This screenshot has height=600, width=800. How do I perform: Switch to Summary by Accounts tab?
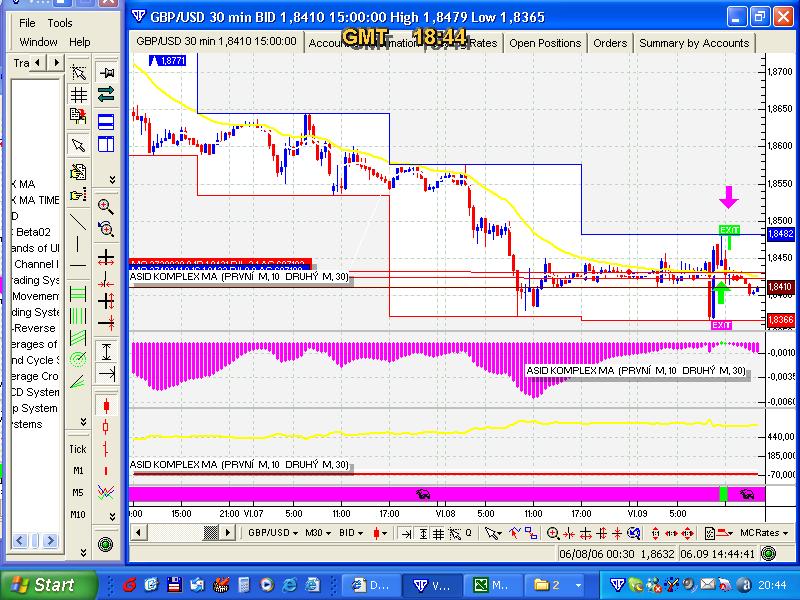694,43
